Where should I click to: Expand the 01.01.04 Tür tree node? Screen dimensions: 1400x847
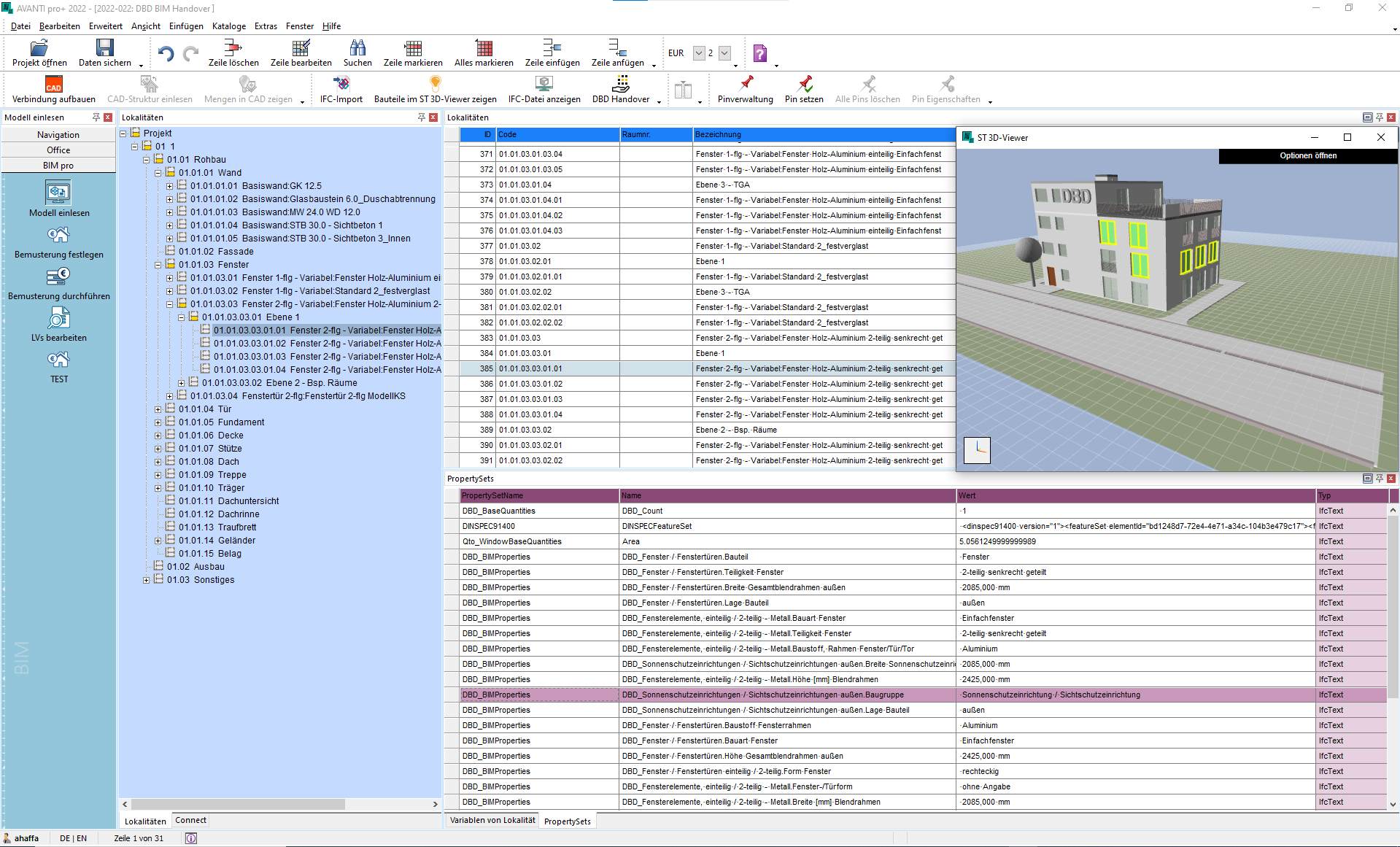[158, 409]
